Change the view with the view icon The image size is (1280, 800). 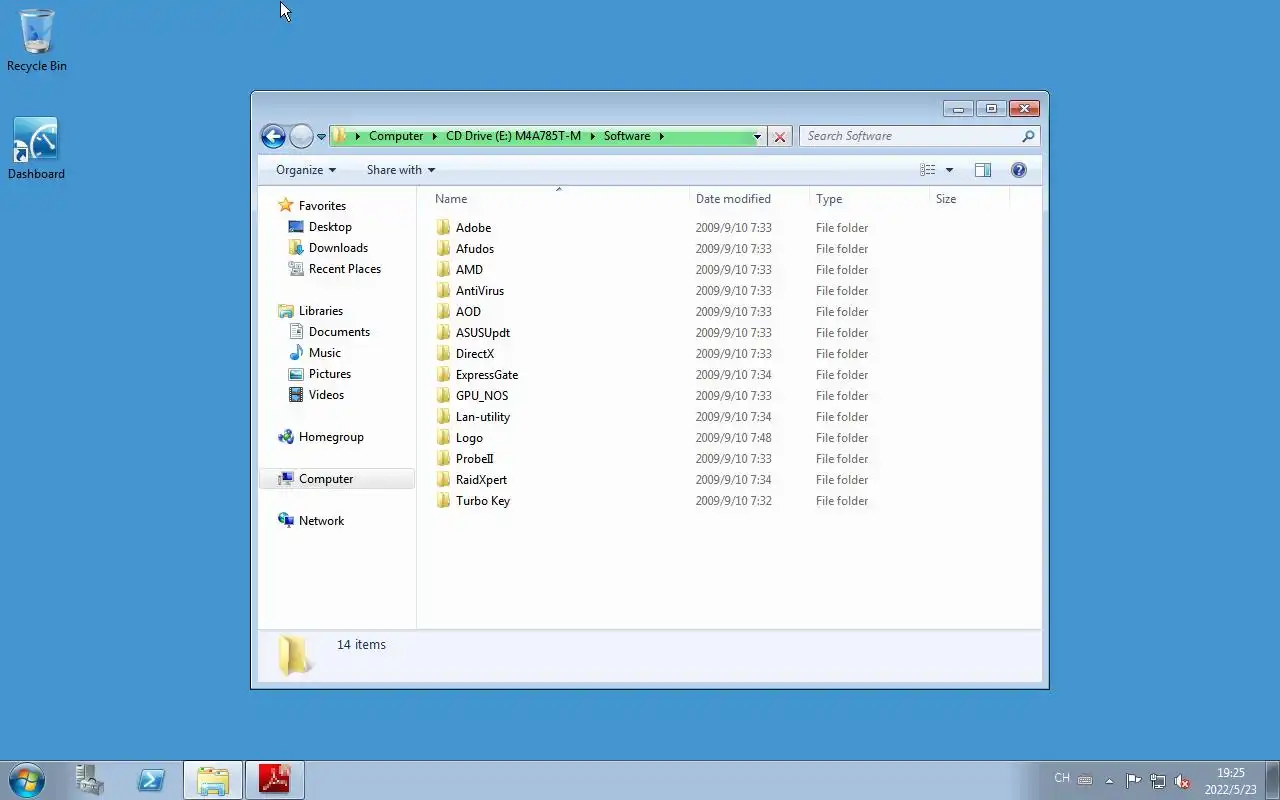928,170
